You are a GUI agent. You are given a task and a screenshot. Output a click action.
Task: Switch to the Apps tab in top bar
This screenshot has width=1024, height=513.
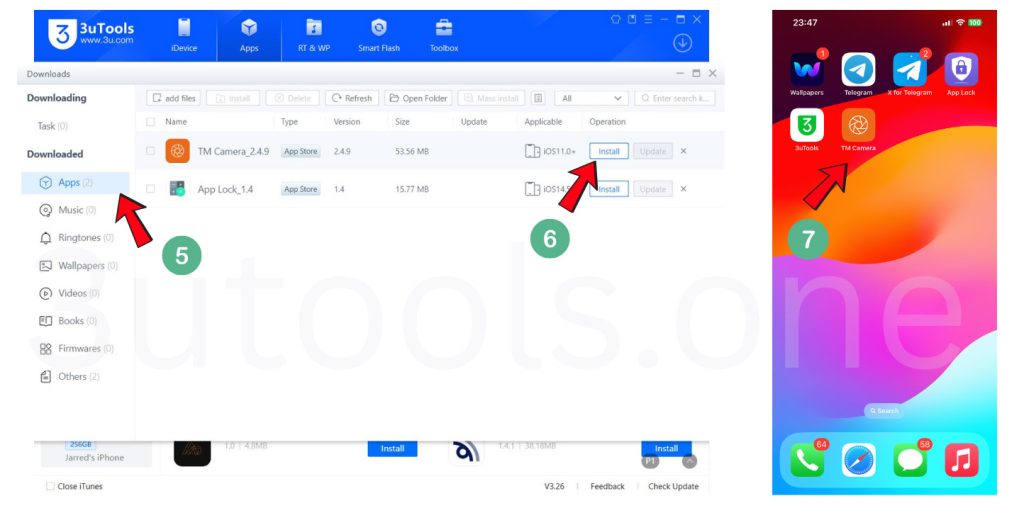point(249,36)
